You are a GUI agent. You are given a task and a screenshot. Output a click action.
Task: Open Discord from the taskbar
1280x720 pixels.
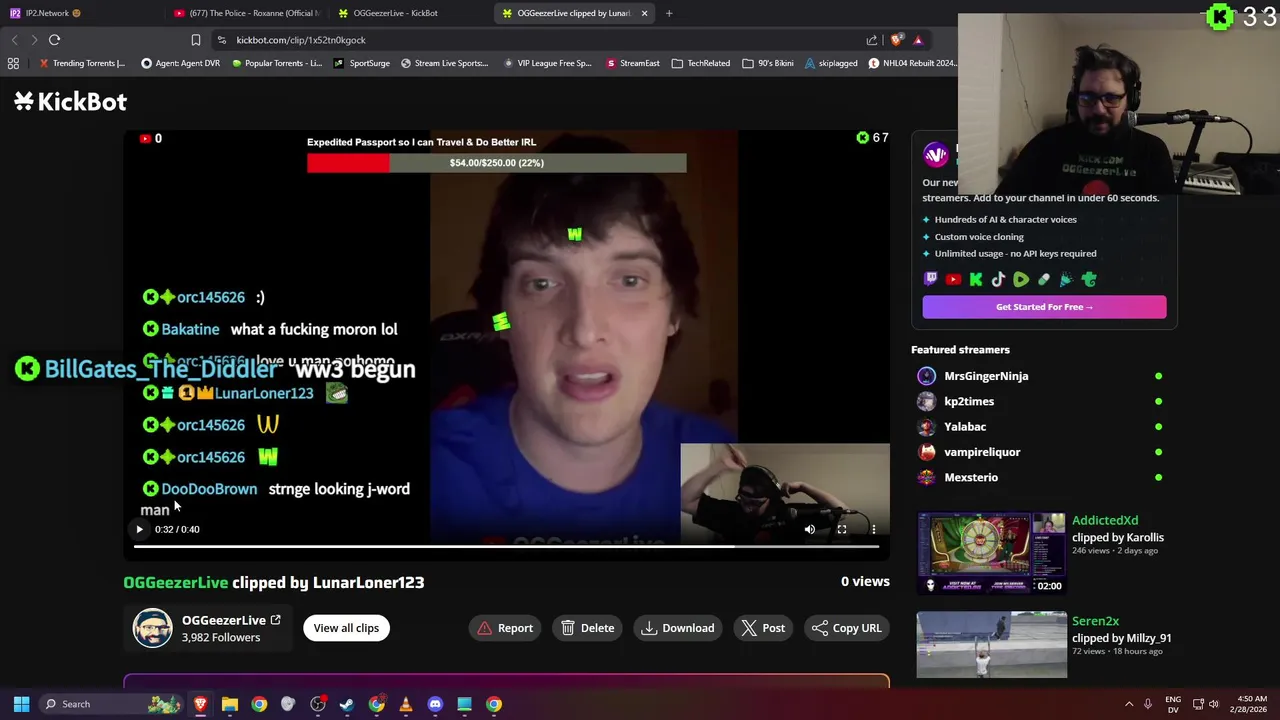coord(435,704)
